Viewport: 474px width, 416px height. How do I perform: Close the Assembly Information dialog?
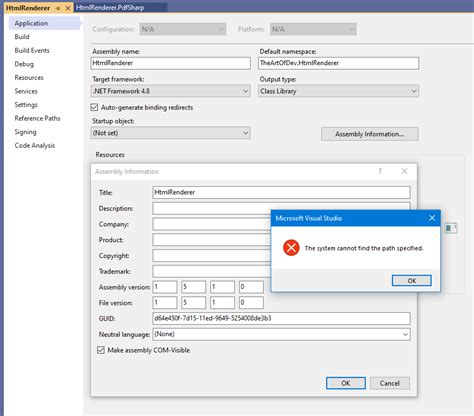pyautogui.click(x=404, y=171)
